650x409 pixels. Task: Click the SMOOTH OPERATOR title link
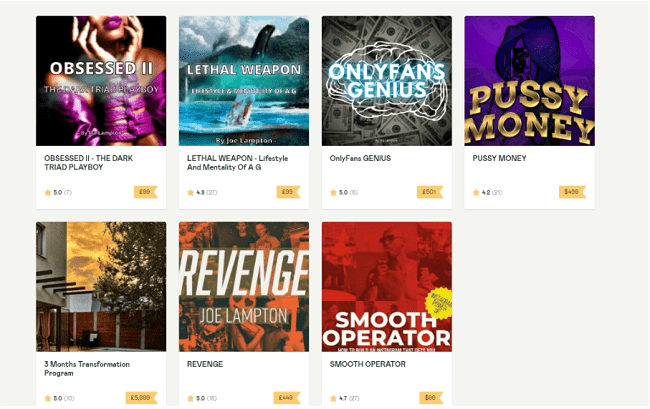pyautogui.click(x=368, y=364)
